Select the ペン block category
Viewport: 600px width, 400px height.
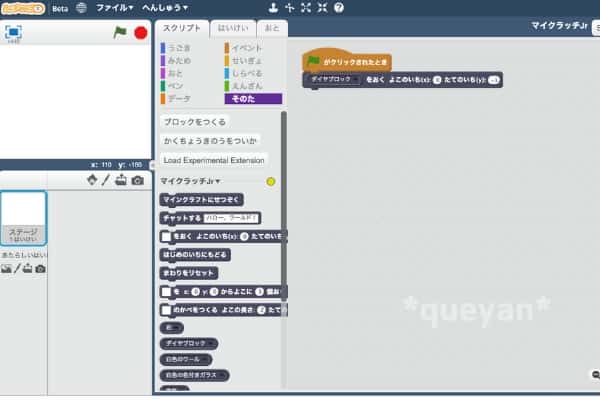coord(173,86)
